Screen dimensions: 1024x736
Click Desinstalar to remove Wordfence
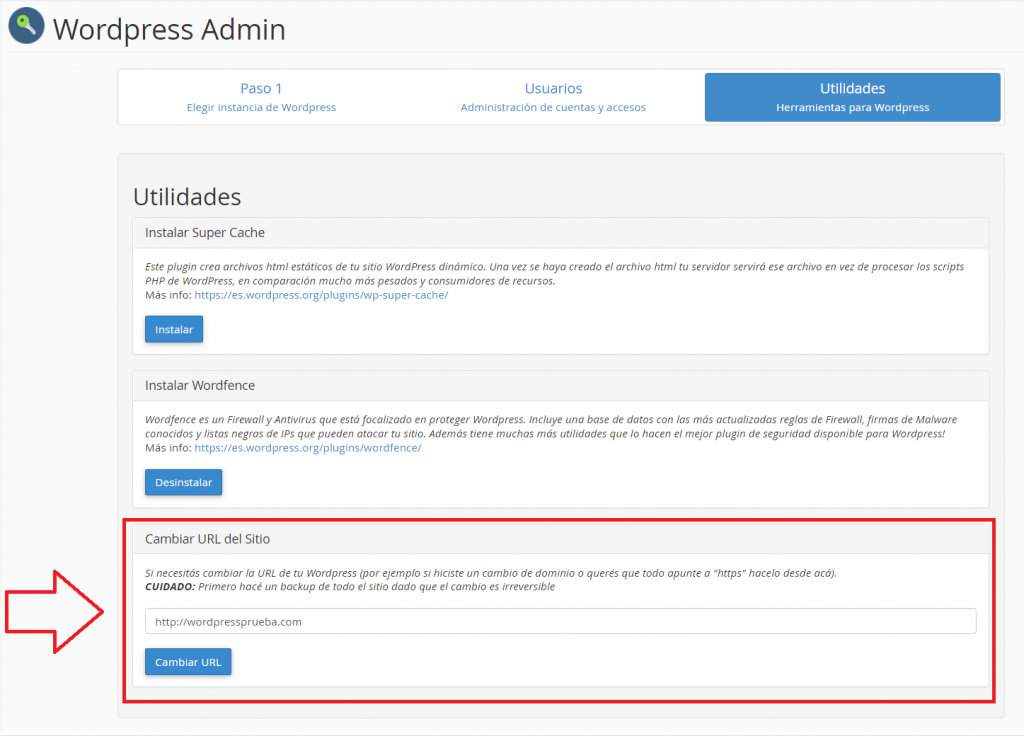coord(184,482)
